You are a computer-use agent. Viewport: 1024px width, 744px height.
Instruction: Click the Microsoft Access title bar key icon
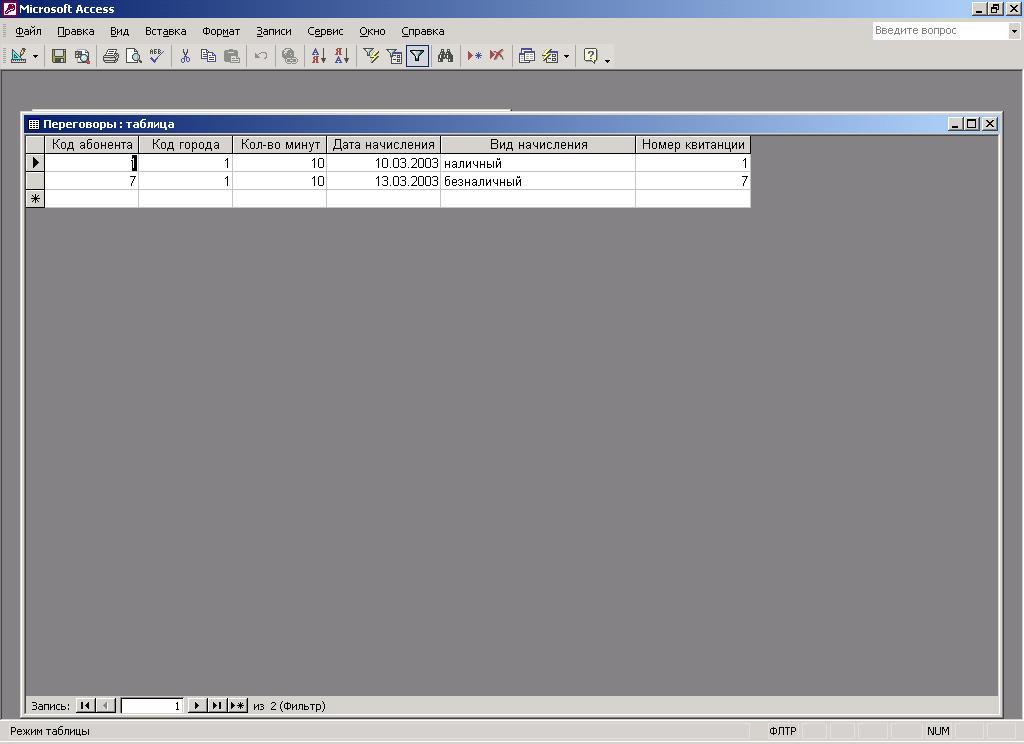click(10, 8)
